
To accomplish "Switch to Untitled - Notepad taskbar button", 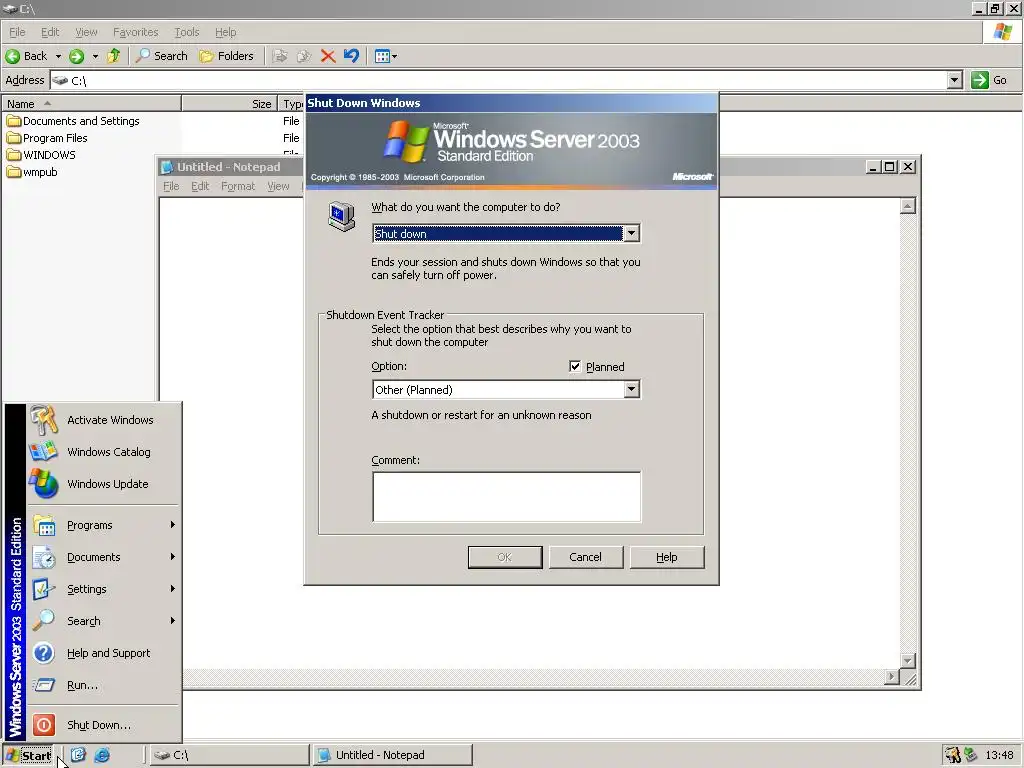I will (x=392, y=755).
